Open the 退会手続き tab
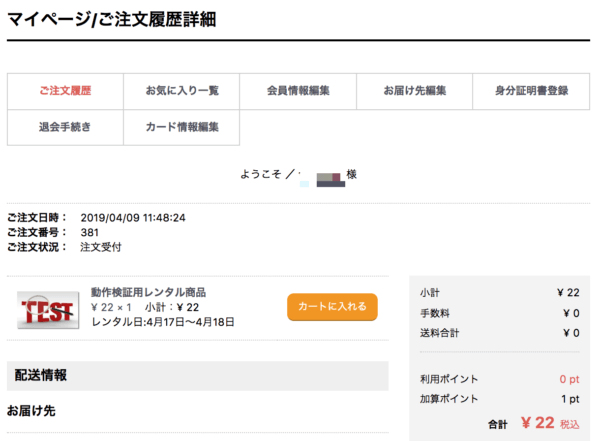 [65, 127]
